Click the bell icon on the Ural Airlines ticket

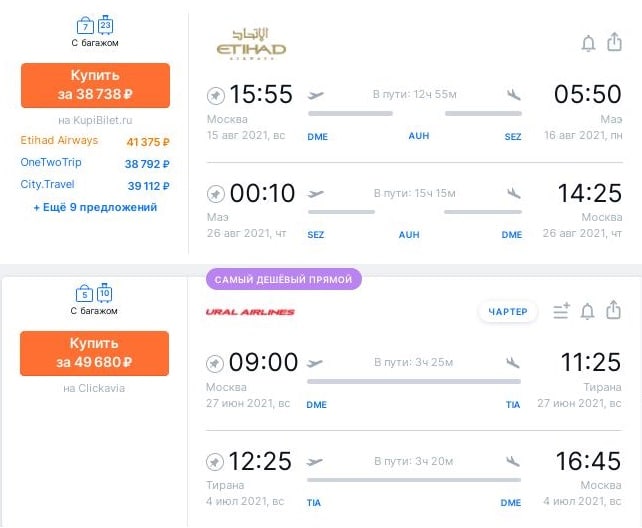(588, 312)
